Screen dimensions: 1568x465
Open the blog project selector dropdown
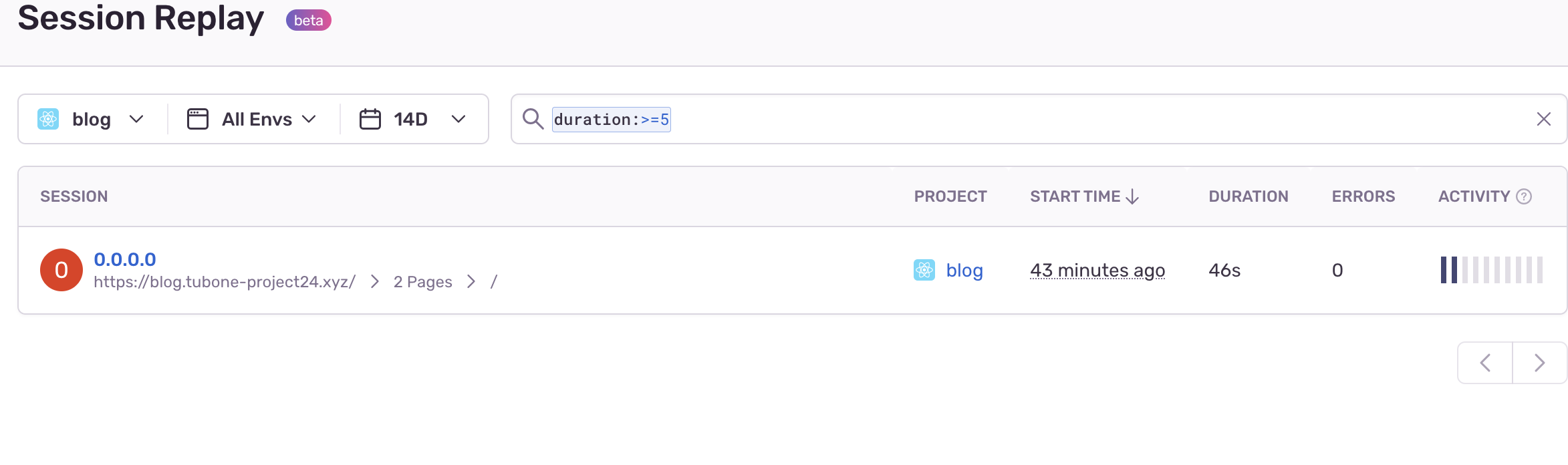92,119
